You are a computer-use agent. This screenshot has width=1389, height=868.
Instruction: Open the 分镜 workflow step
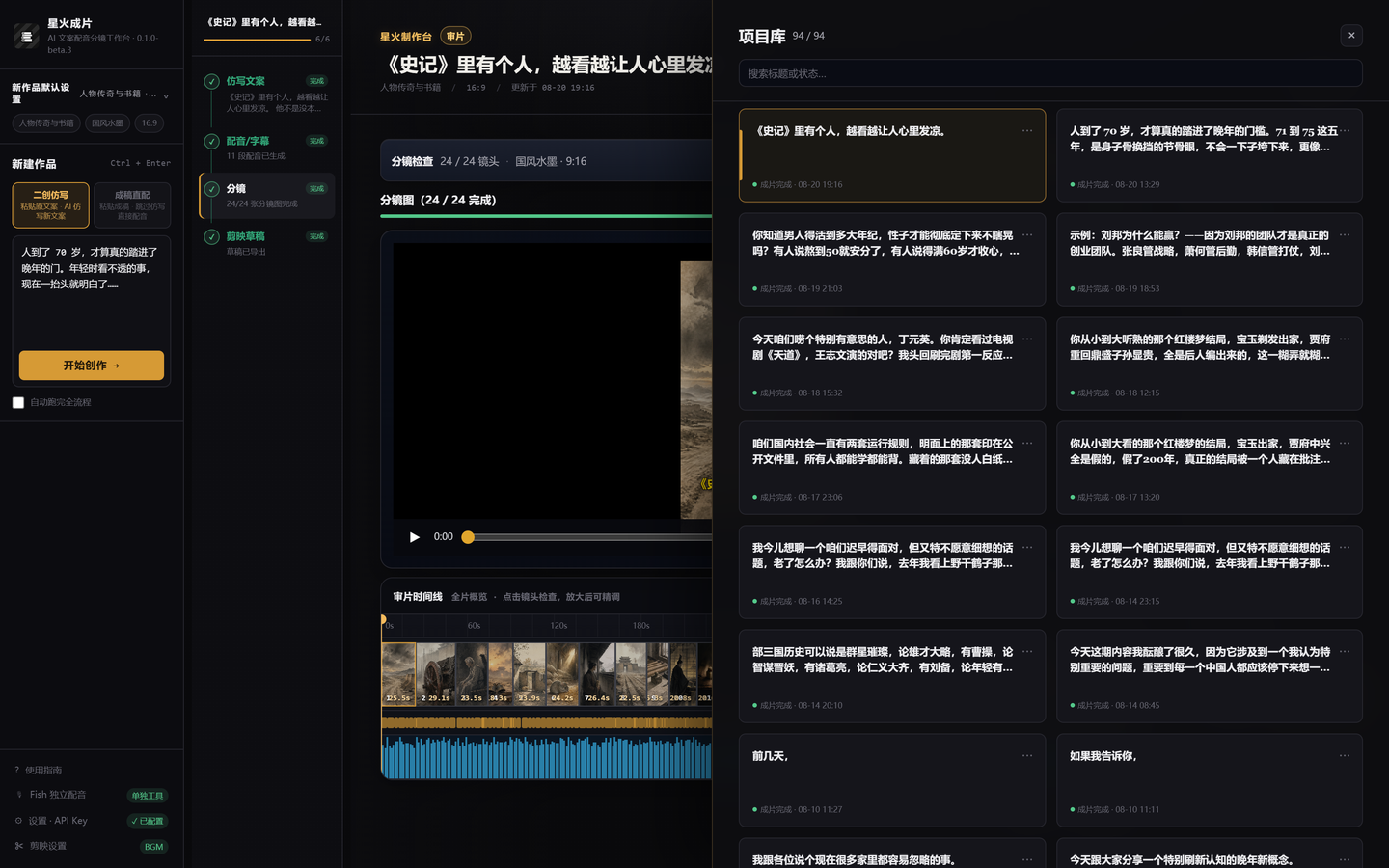267,196
